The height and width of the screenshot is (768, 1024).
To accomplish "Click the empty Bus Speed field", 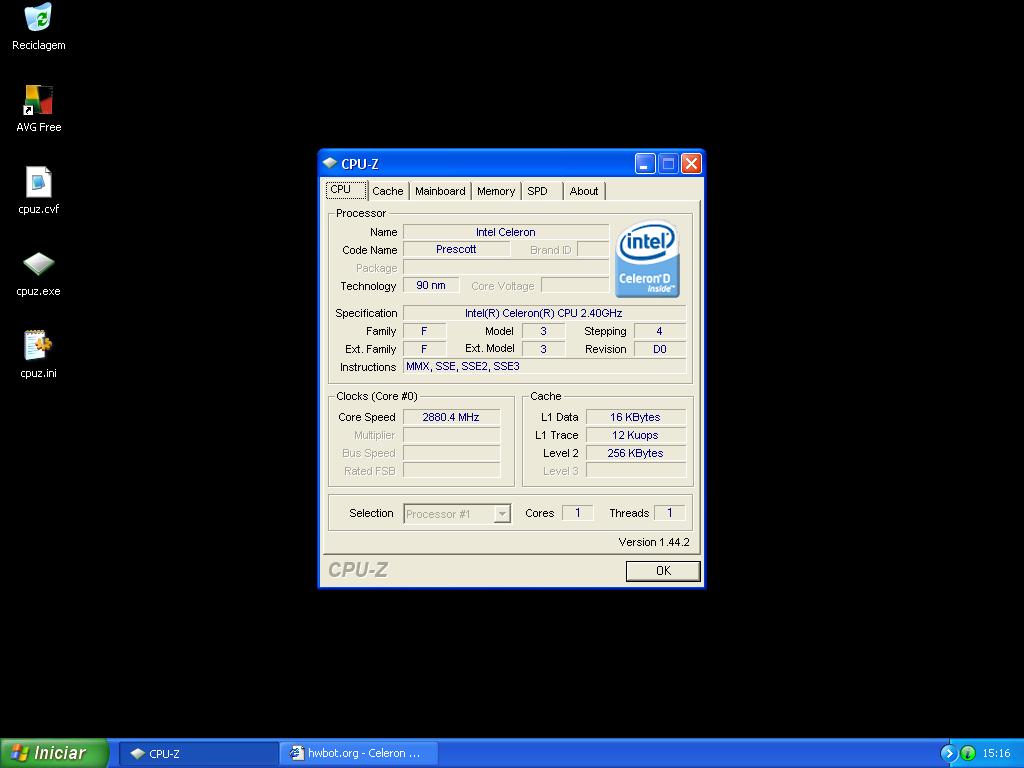I will tap(451, 453).
